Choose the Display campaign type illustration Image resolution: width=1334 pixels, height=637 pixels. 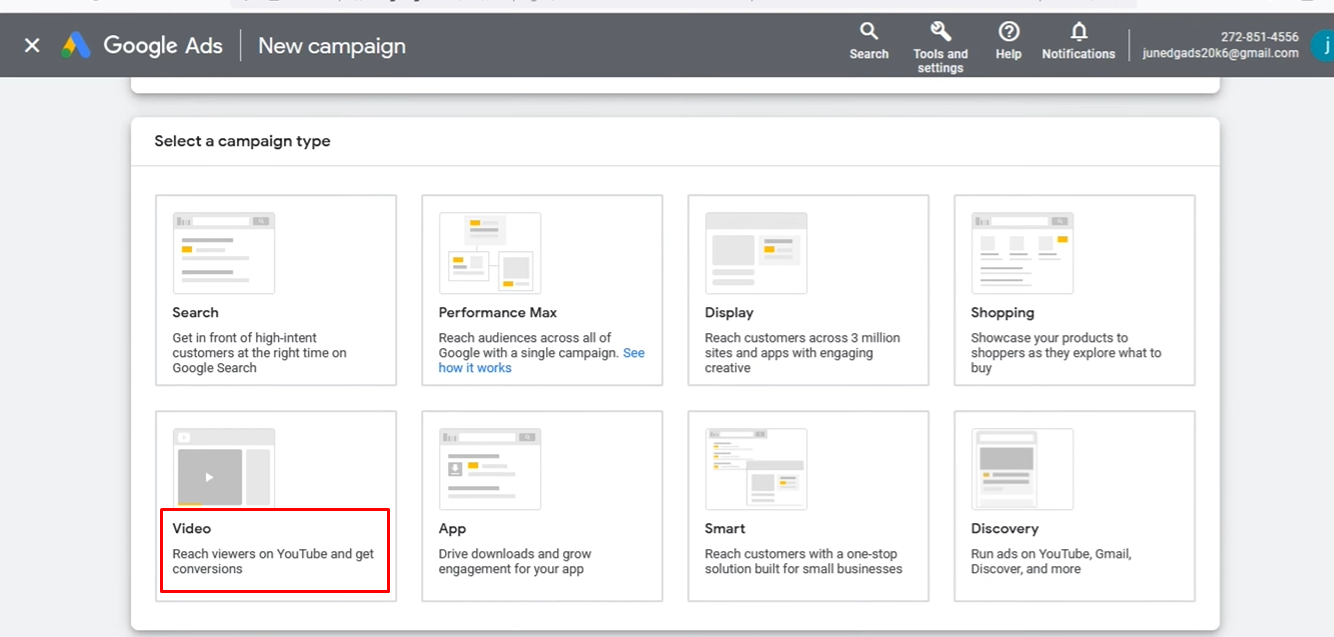pos(756,253)
